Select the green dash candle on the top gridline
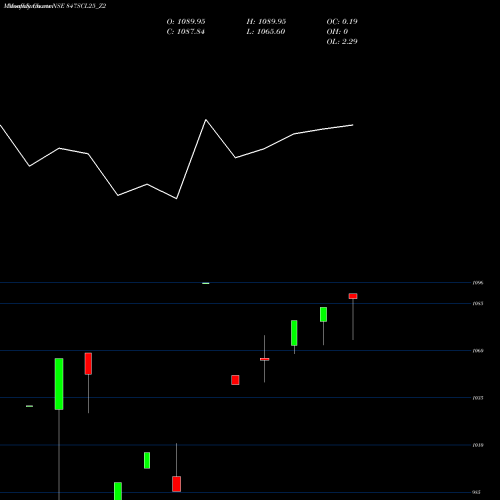The height and width of the screenshot is (500, 500). pyautogui.click(x=206, y=283)
